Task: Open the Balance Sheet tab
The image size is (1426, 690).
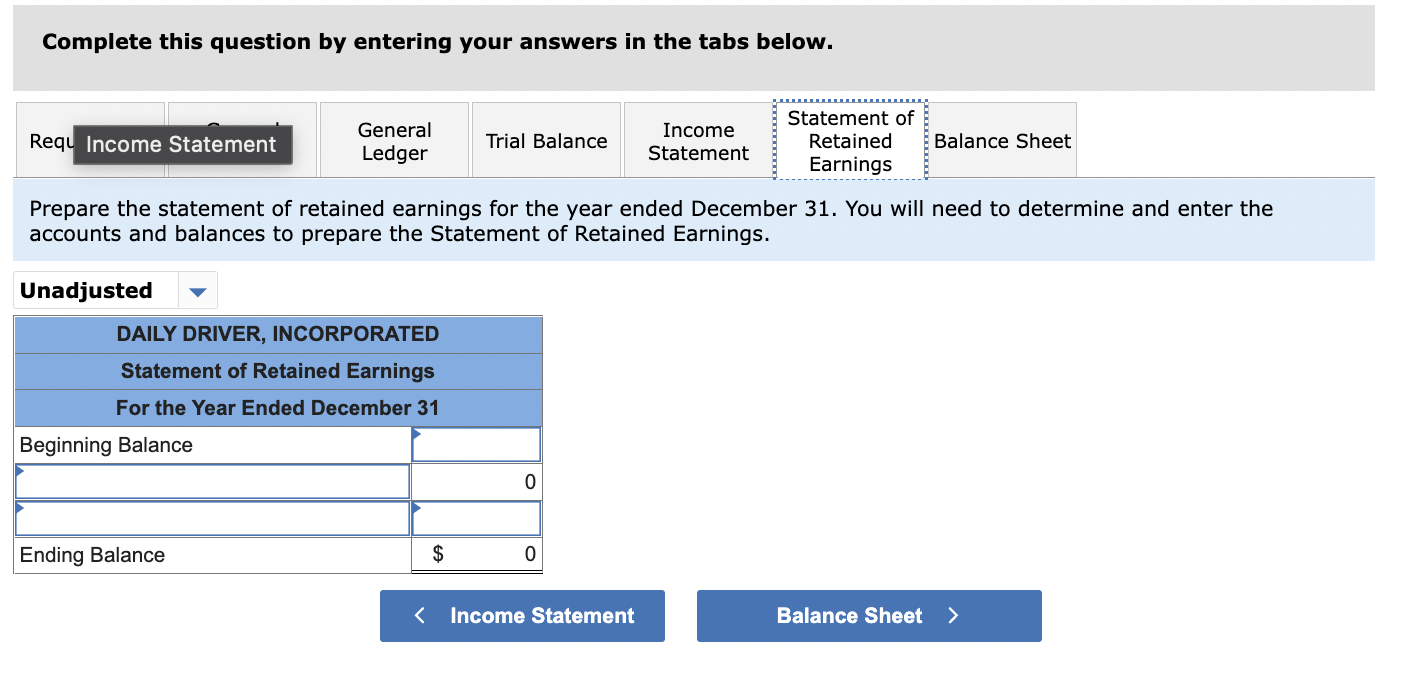Action: (1002, 141)
